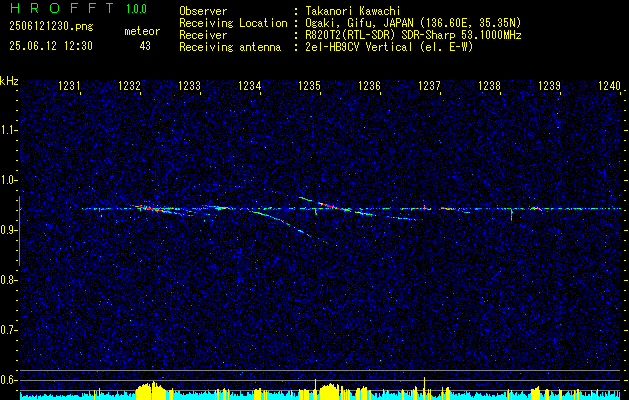Click the Receiving antenna label
The height and width of the screenshot is (400, 629).
(x=230, y=47)
